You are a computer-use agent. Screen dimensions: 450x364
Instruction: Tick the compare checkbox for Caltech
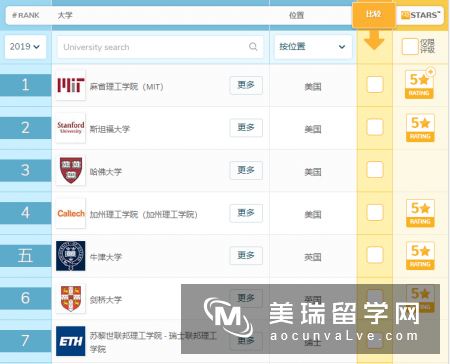(x=375, y=212)
